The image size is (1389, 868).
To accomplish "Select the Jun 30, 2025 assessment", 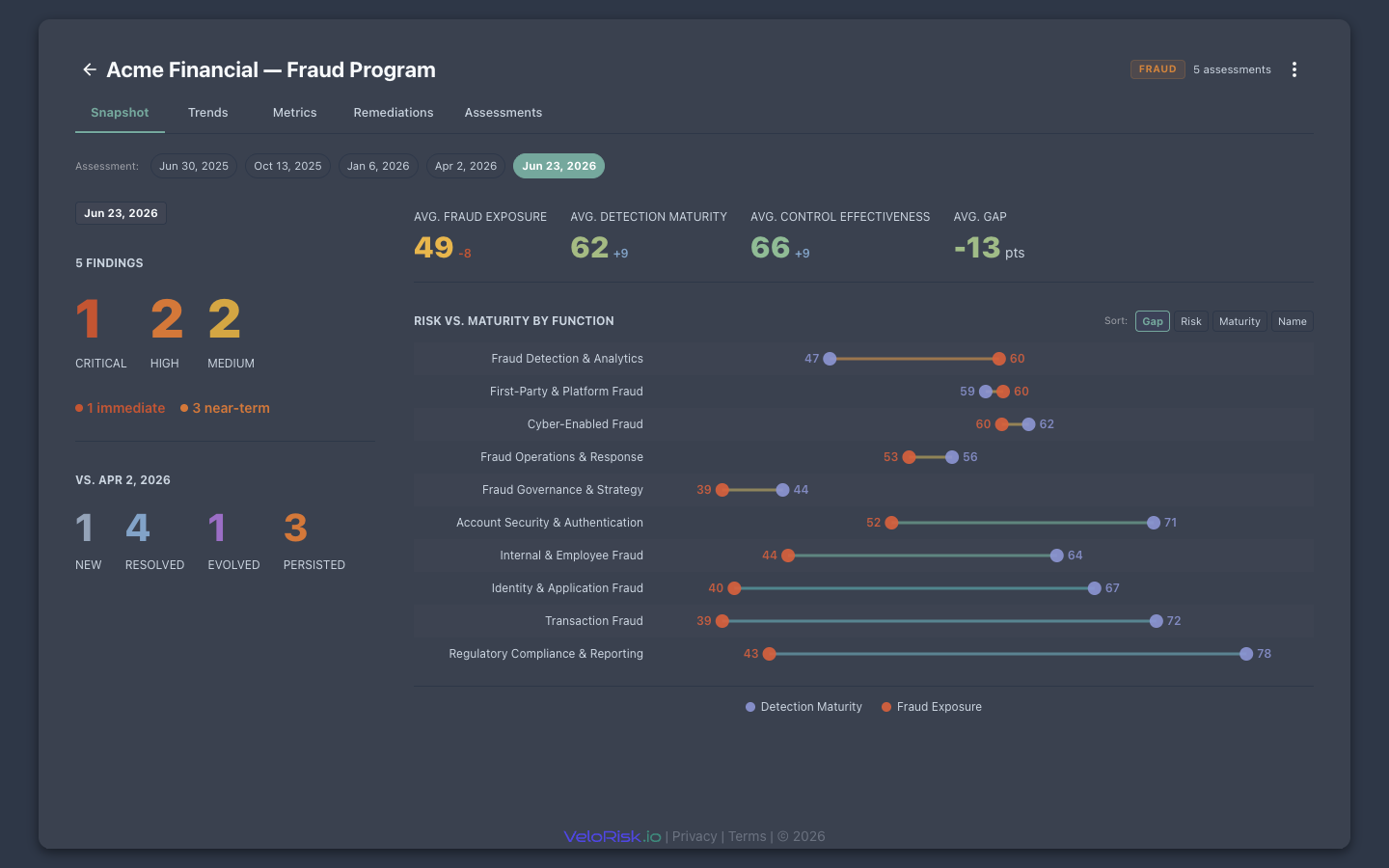I will point(194,166).
